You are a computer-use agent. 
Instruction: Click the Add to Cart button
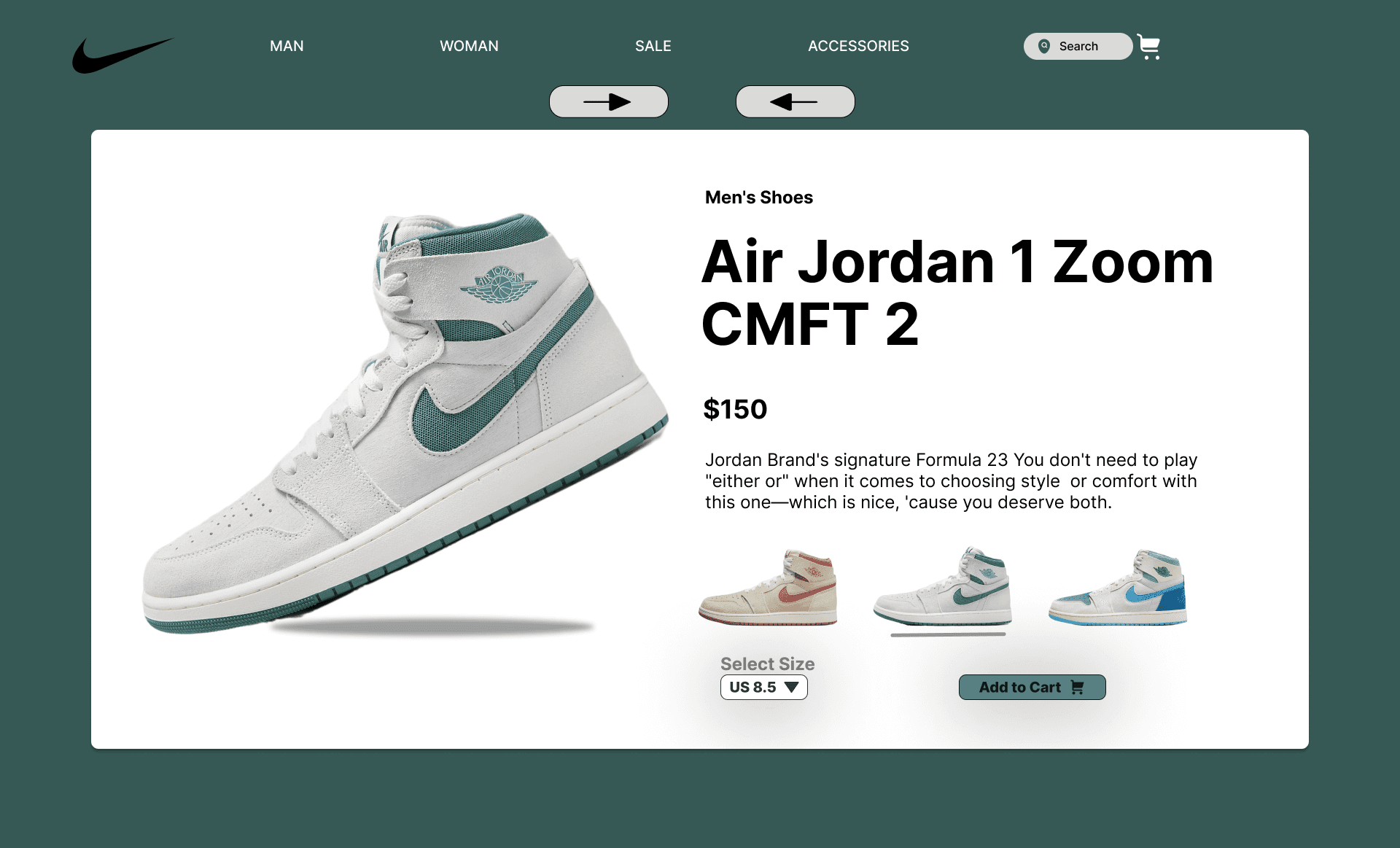pos(1032,687)
